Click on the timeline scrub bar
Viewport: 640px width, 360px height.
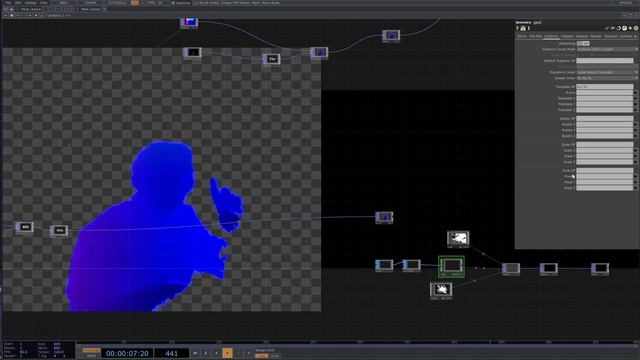(357, 342)
